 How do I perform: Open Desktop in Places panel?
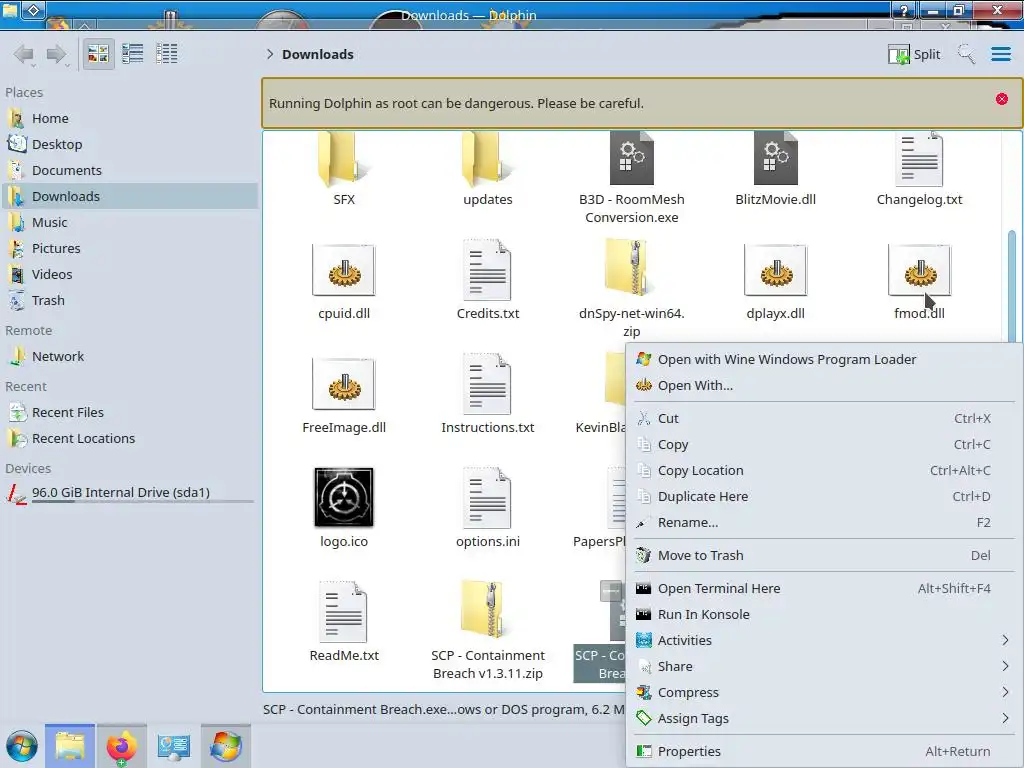click(x=129, y=144)
